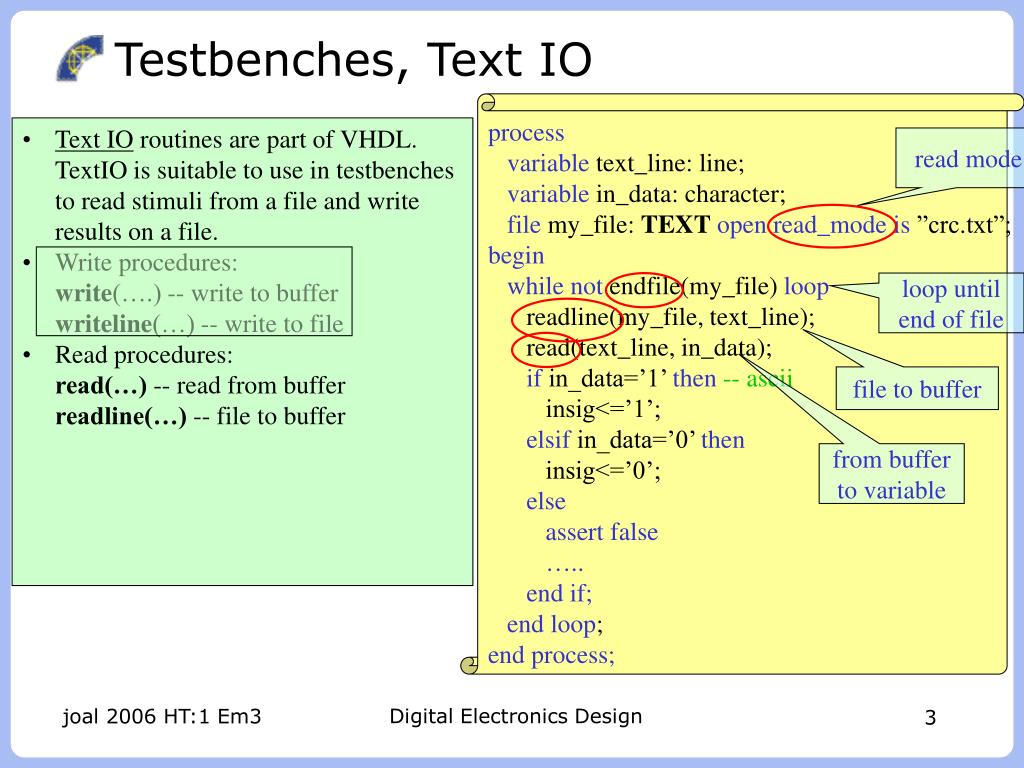Click the circled "read_mode" keyword in the code
This screenshot has width=1024, height=768.
point(829,225)
